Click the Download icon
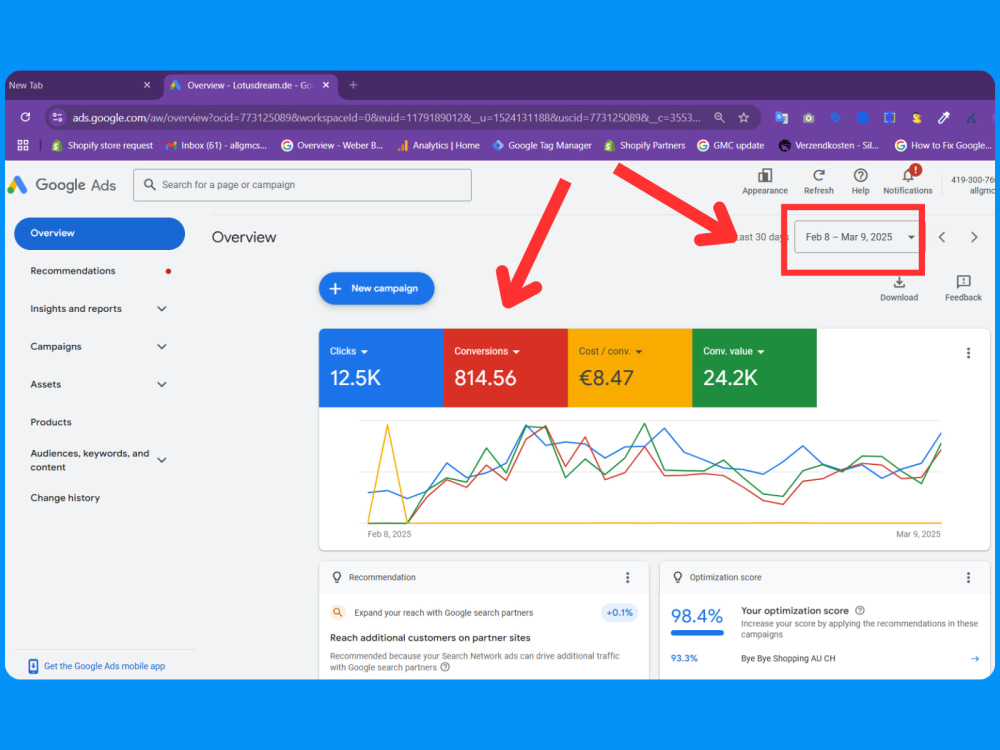1000x750 pixels. [x=899, y=288]
